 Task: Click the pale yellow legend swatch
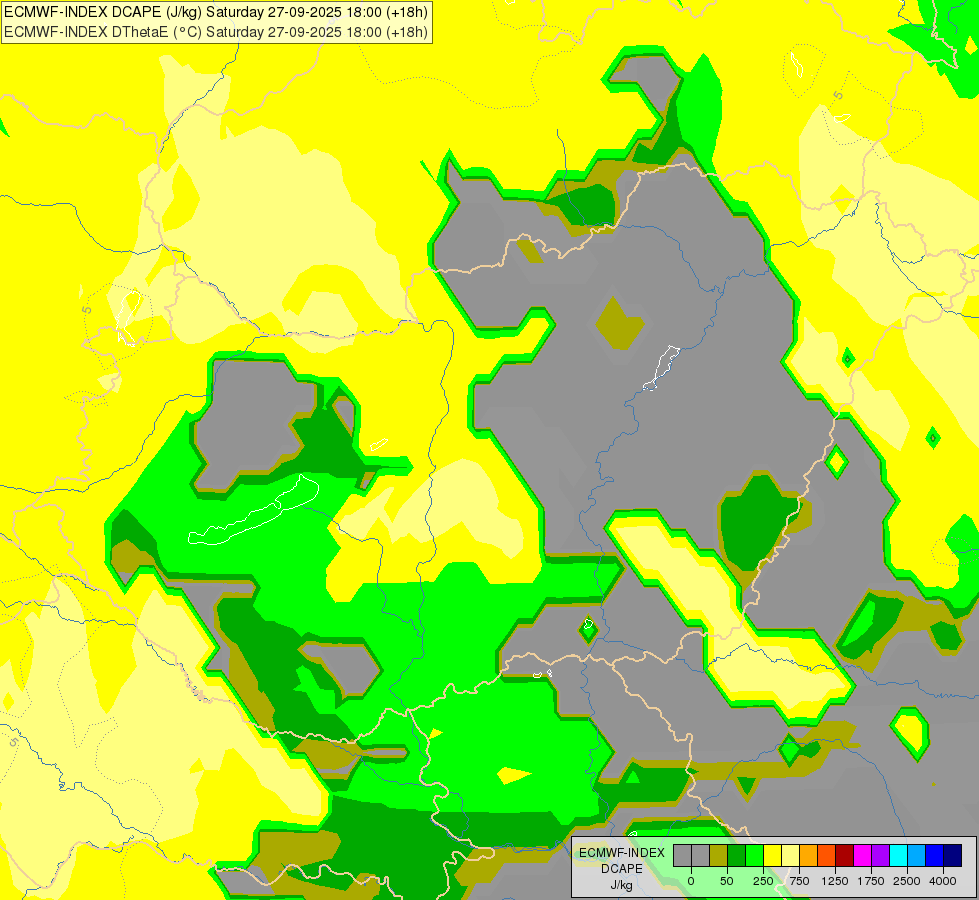point(790,856)
